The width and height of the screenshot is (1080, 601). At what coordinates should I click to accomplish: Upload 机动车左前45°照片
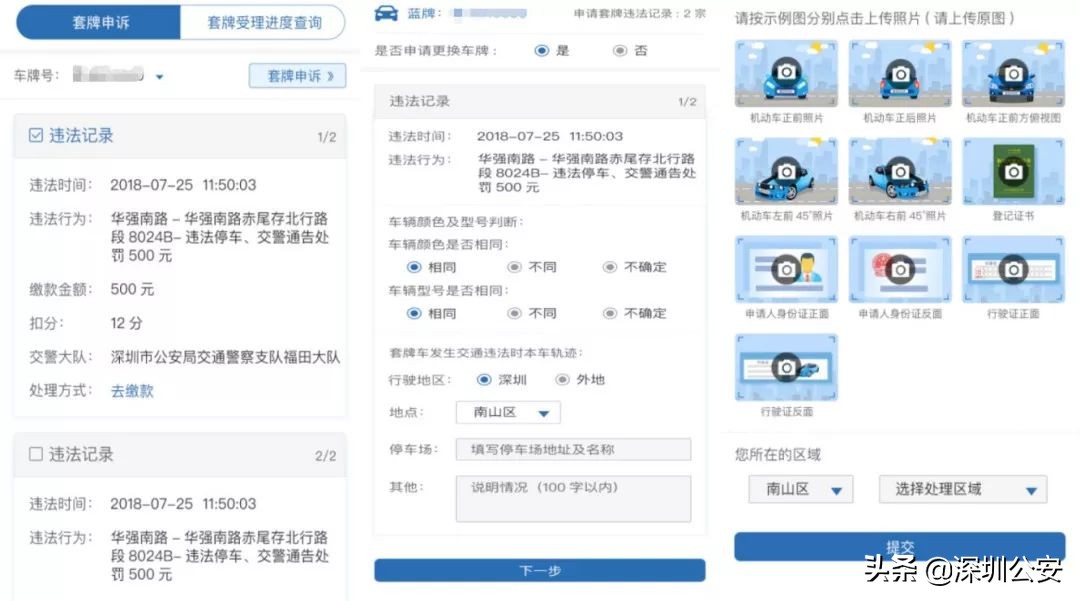coord(785,175)
